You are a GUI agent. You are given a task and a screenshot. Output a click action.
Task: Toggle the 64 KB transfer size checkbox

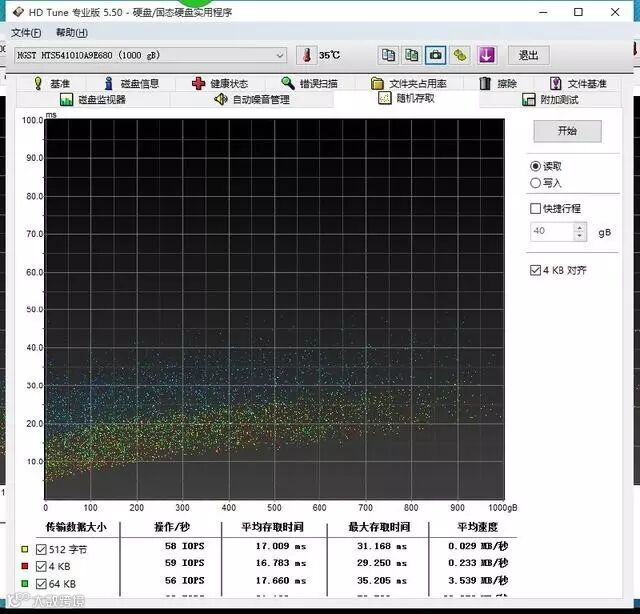pyautogui.click(x=41, y=584)
